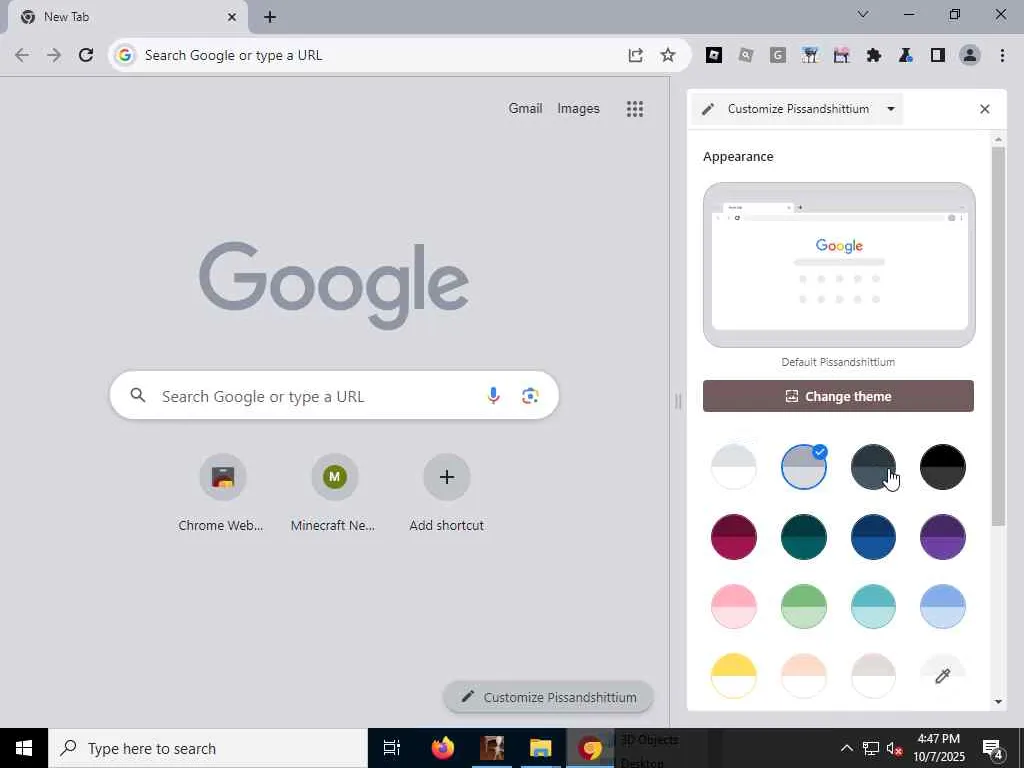Open the grey magnifier extension icon
The width and height of the screenshot is (1024, 768).
pos(746,56)
